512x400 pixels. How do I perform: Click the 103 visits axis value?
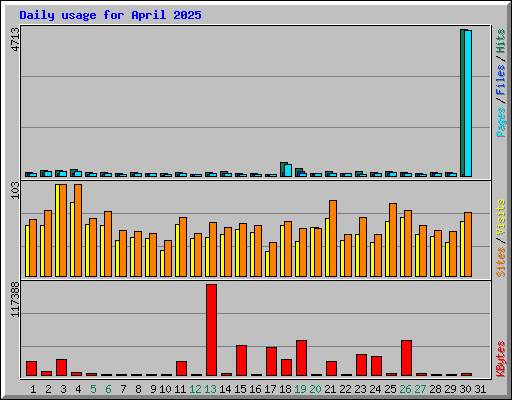pos(15,191)
